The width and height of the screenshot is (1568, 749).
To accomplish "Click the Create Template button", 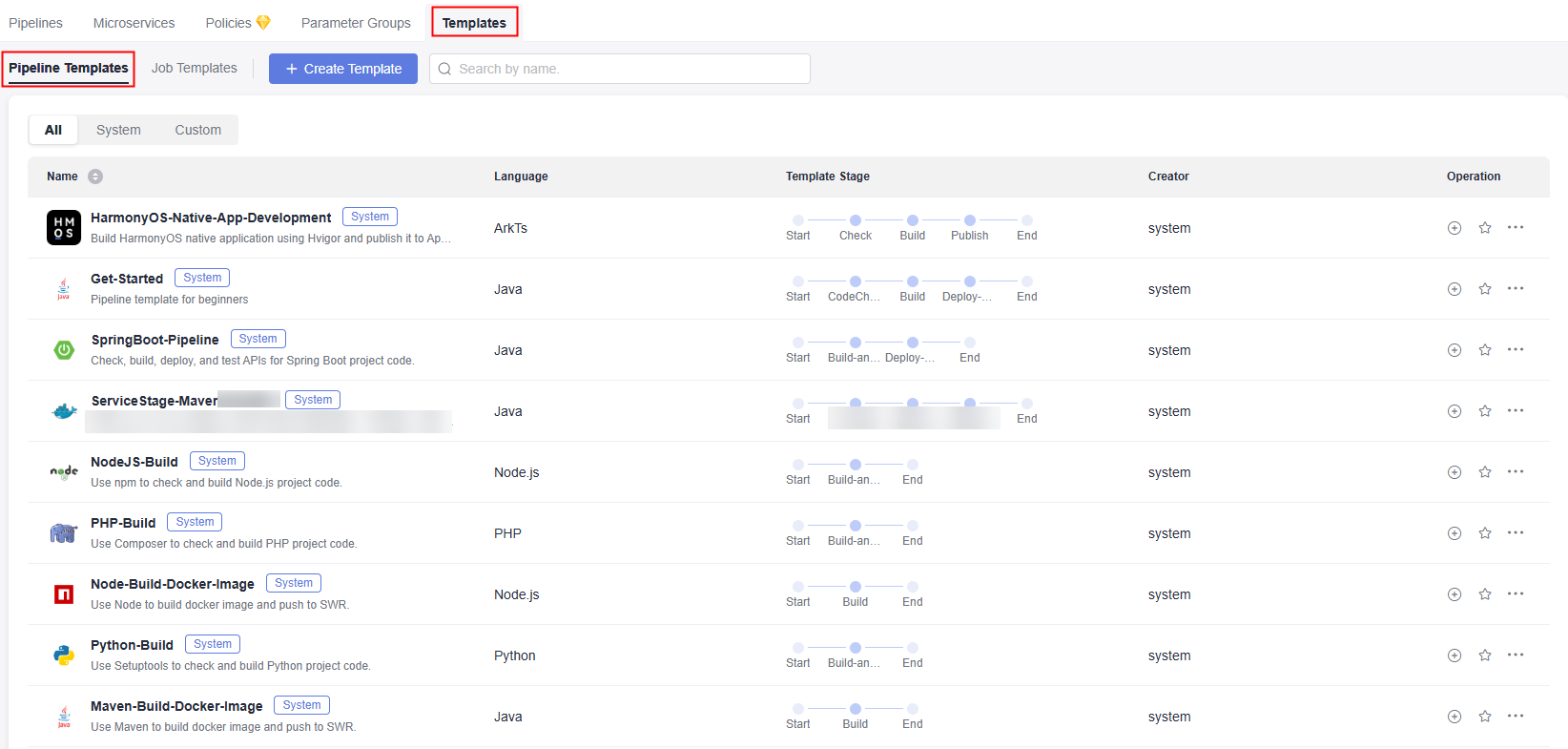I will (343, 69).
